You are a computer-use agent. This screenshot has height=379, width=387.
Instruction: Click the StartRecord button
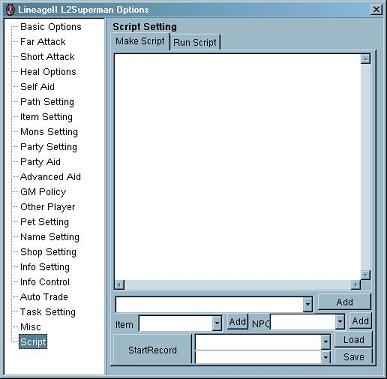(152, 350)
